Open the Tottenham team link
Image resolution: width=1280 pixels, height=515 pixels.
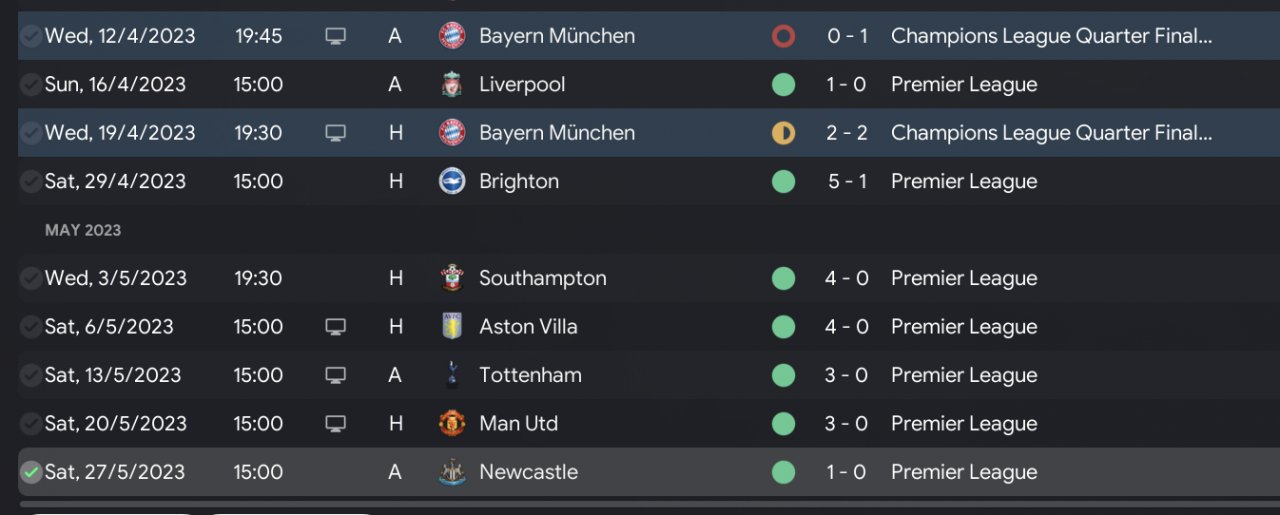click(530, 375)
